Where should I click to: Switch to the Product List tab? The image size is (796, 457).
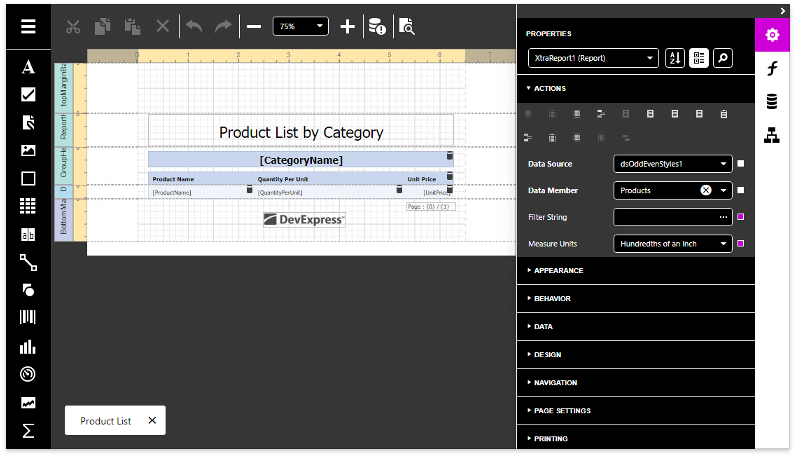click(106, 421)
